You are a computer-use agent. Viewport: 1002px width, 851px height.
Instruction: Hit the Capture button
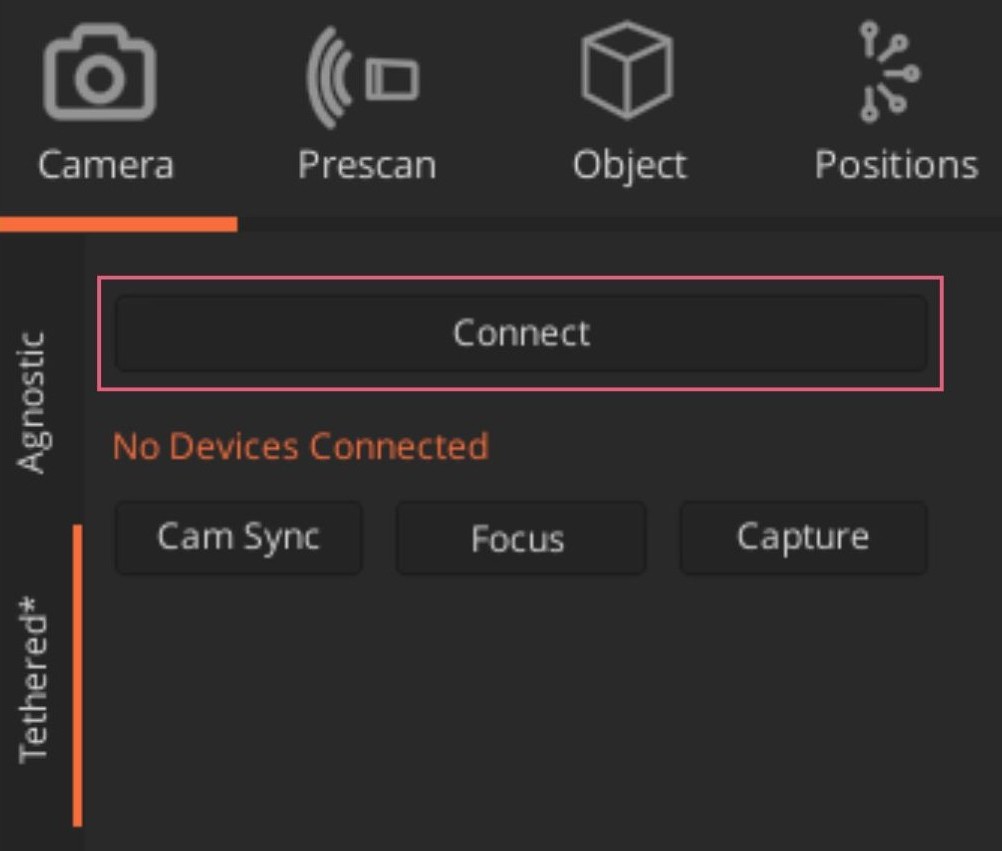tap(803, 538)
